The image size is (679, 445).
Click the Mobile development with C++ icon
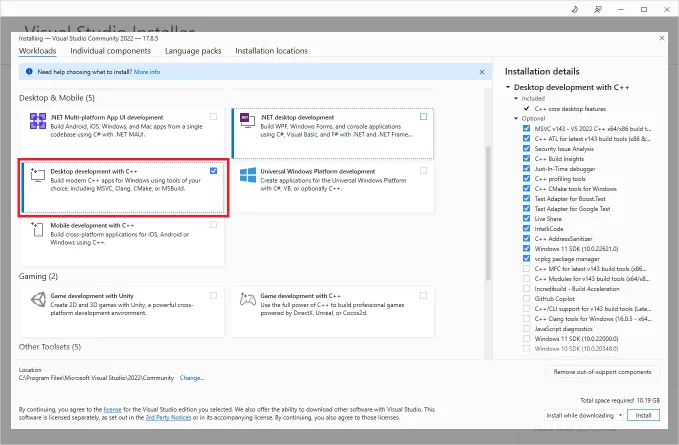[38, 229]
